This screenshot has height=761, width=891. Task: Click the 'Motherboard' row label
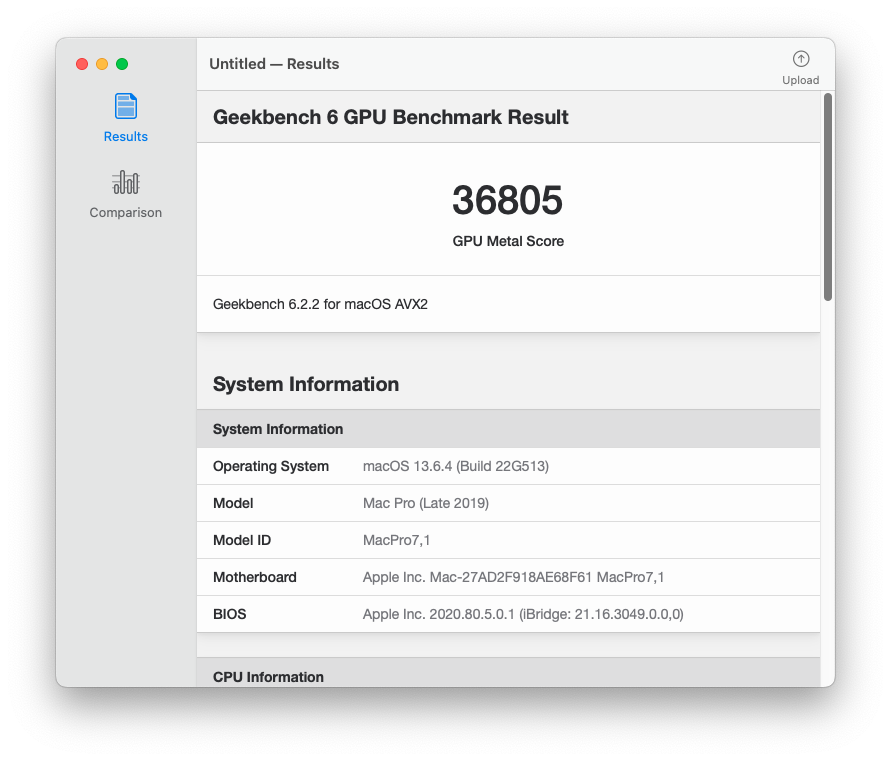coord(255,577)
